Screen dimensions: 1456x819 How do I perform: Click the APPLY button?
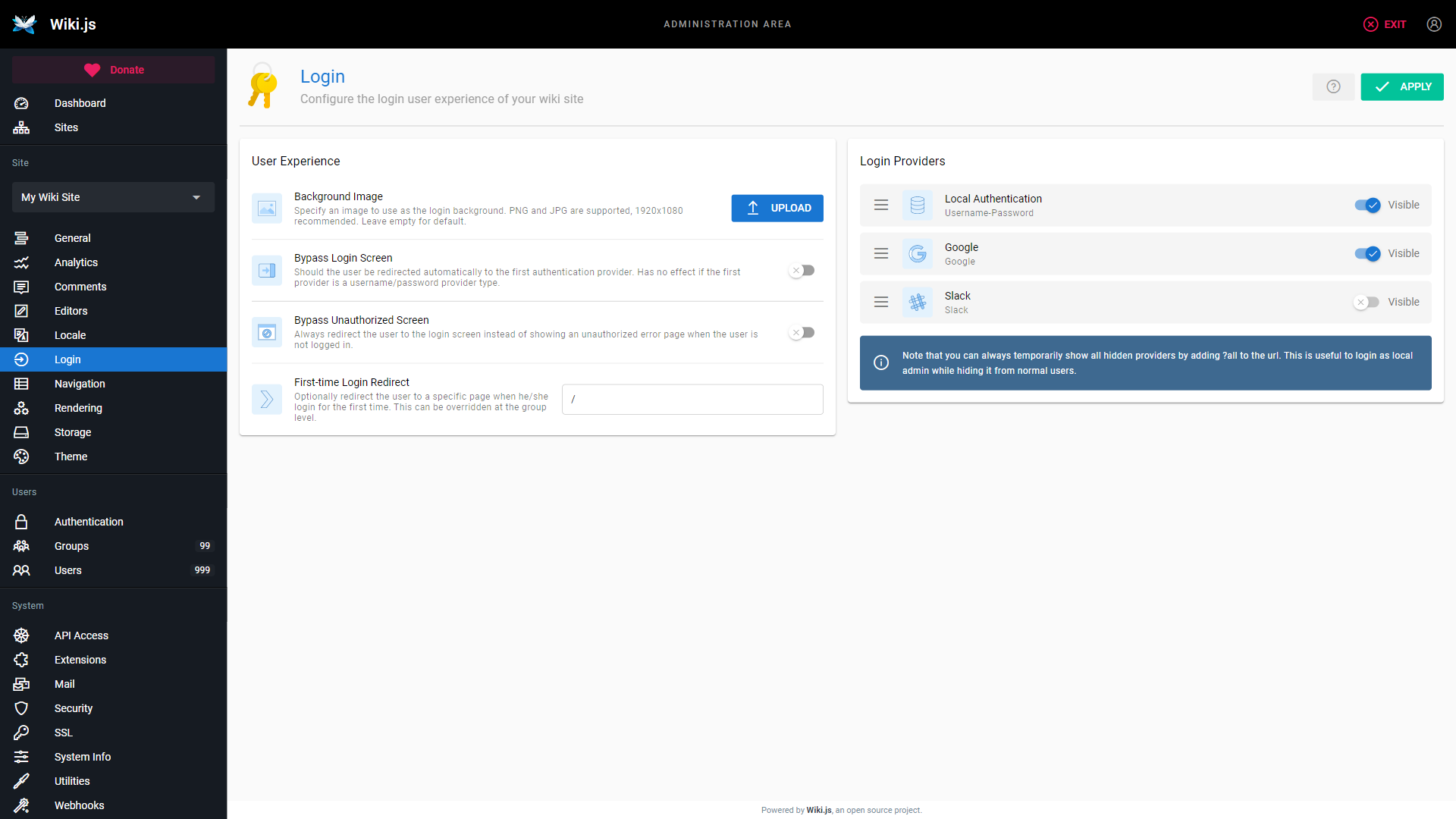point(1402,86)
